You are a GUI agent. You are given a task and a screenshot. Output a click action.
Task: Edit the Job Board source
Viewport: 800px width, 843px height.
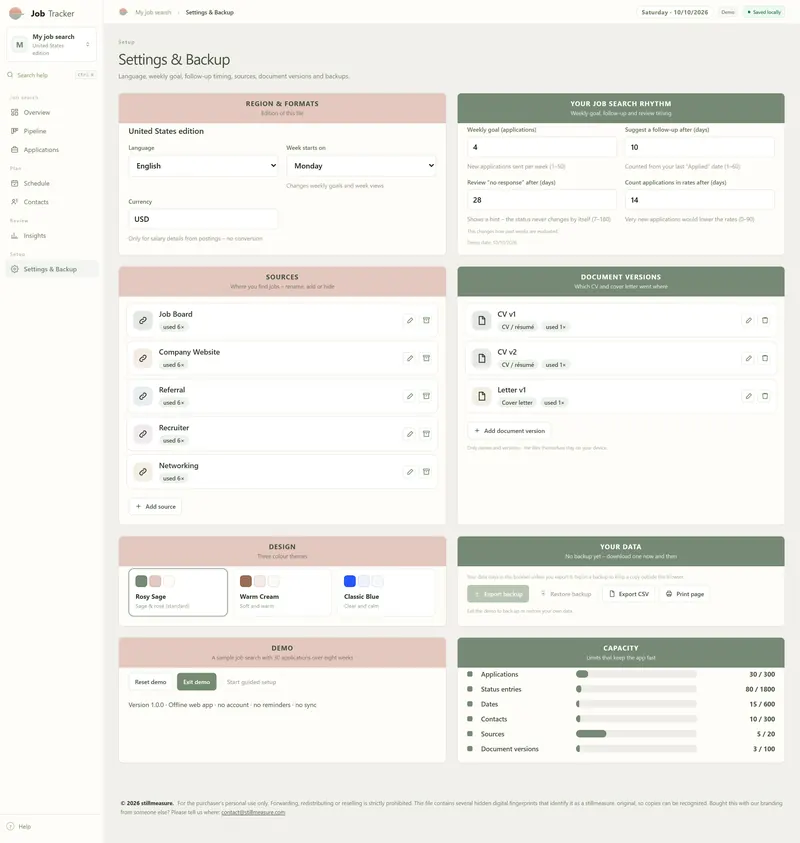point(410,320)
